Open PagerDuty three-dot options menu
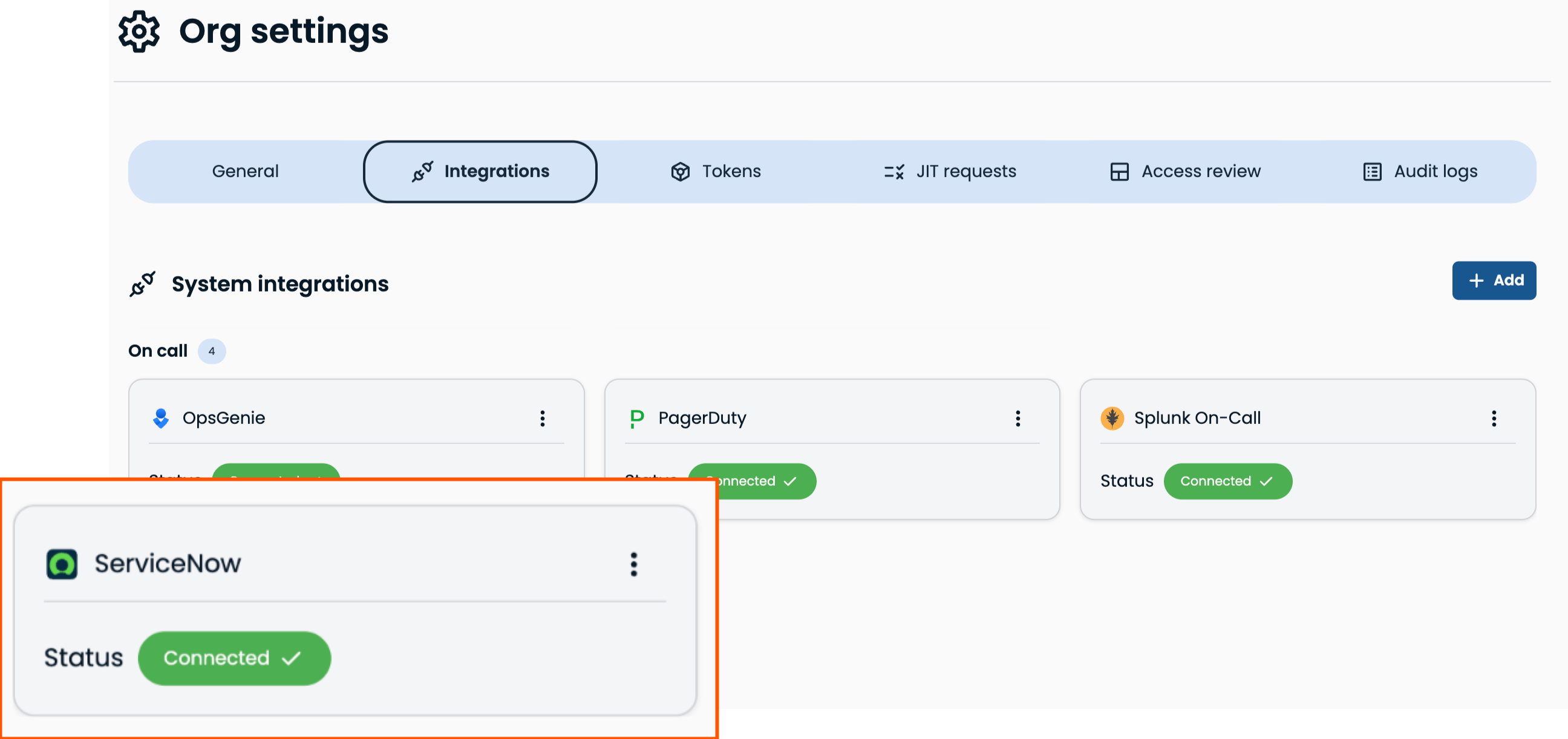Viewport: 1568px width, 739px height. click(1018, 418)
